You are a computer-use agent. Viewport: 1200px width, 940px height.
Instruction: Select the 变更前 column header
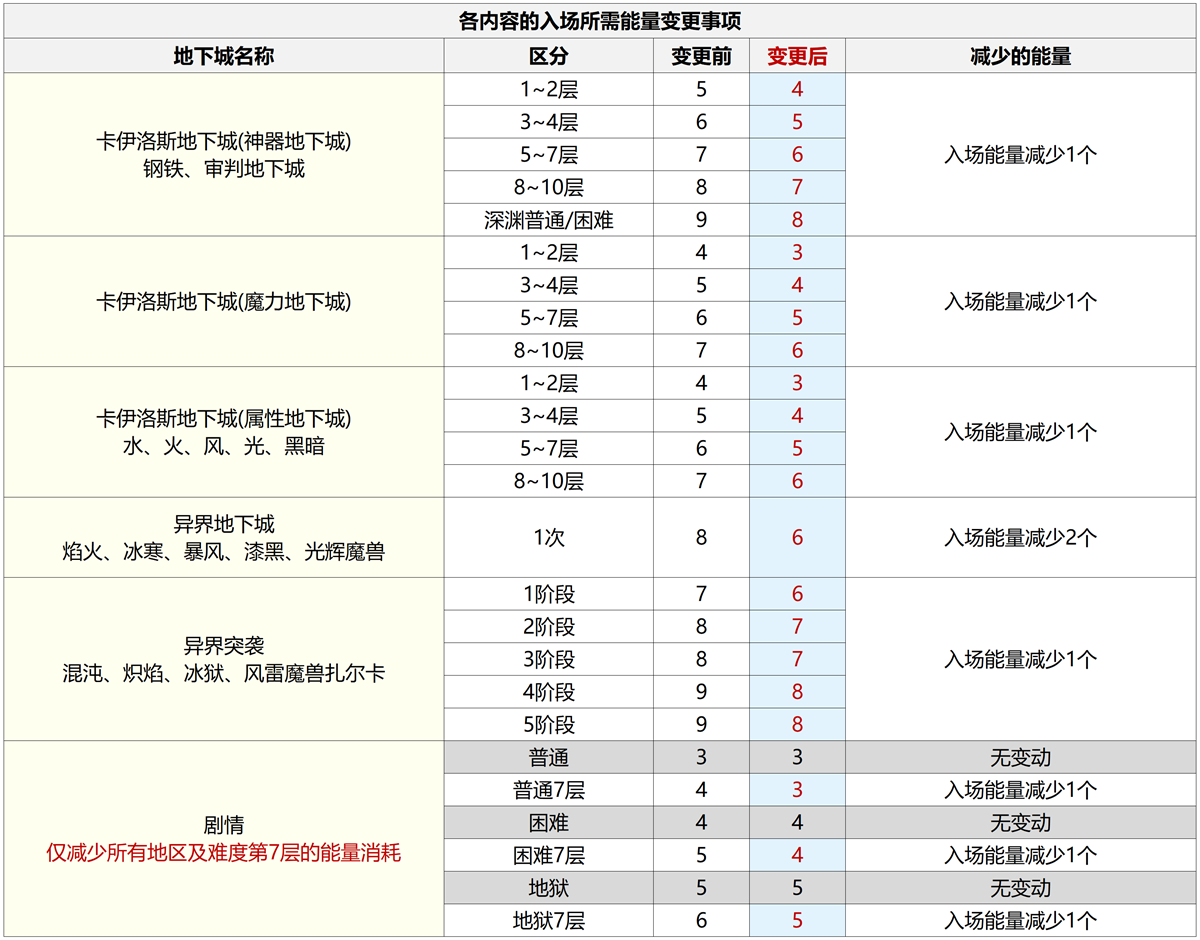701,56
